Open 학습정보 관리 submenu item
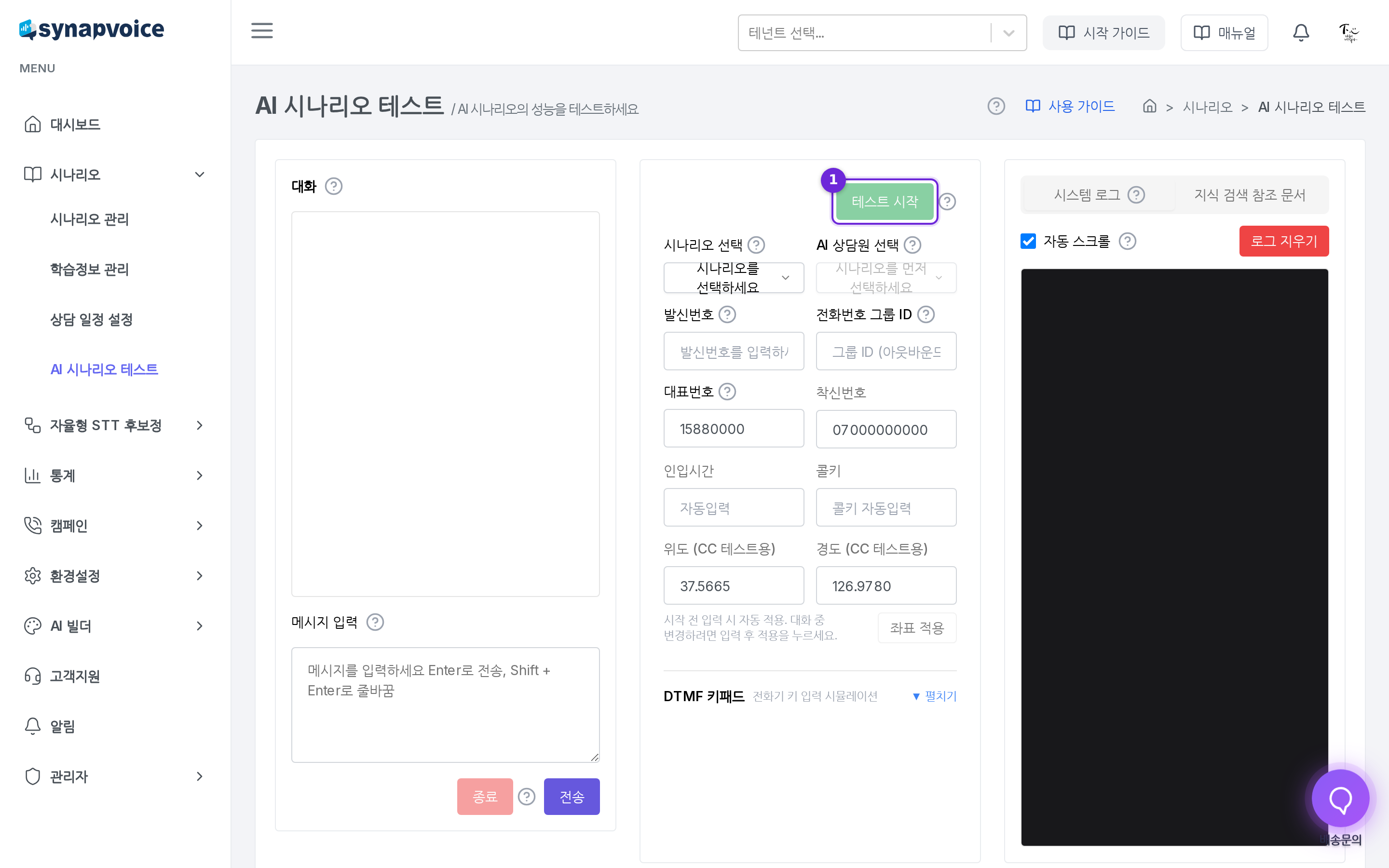The height and width of the screenshot is (868, 1389). (x=90, y=269)
